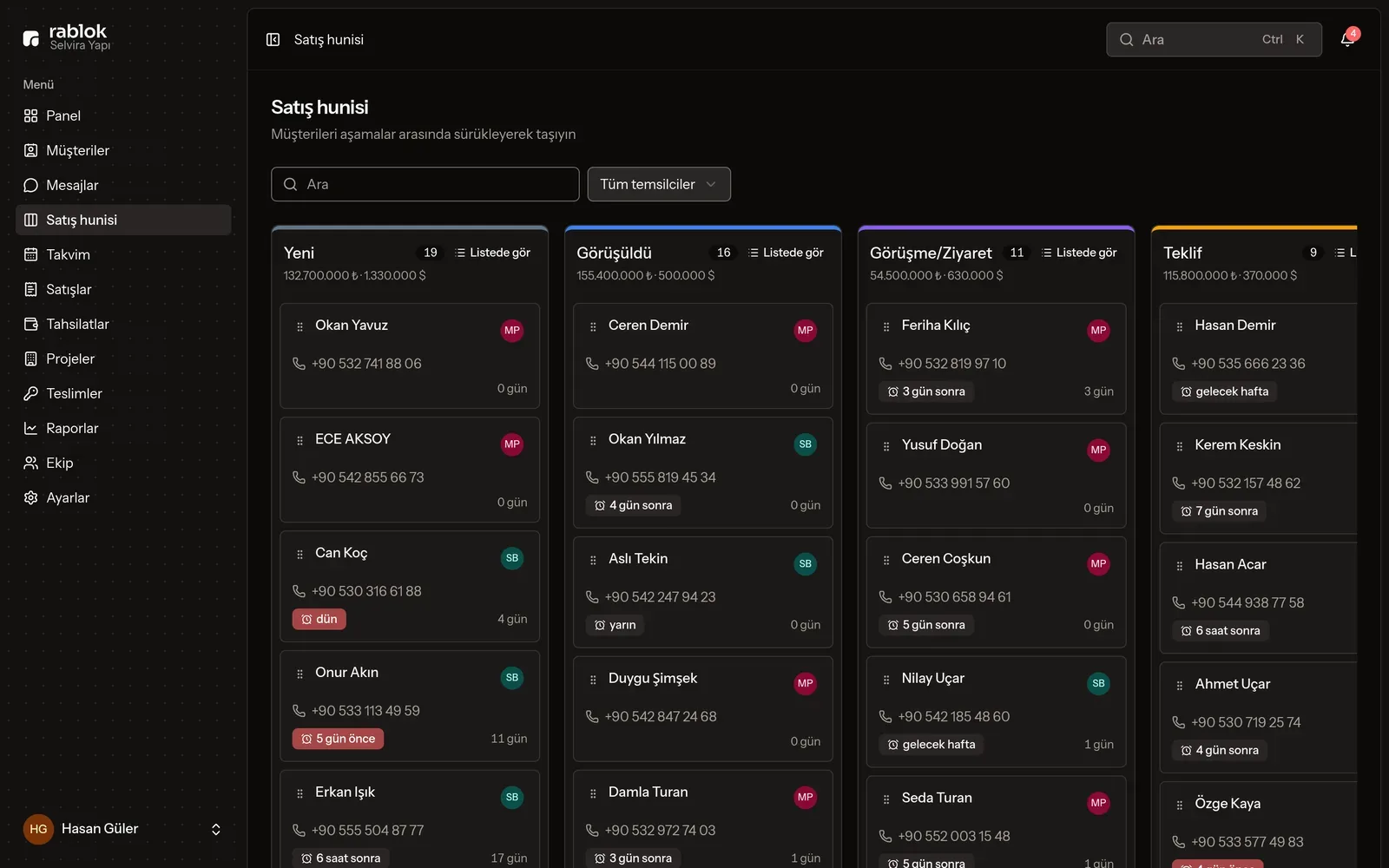Click the Satışlar receipt icon
The image size is (1389, 868).
click(30, 289)
